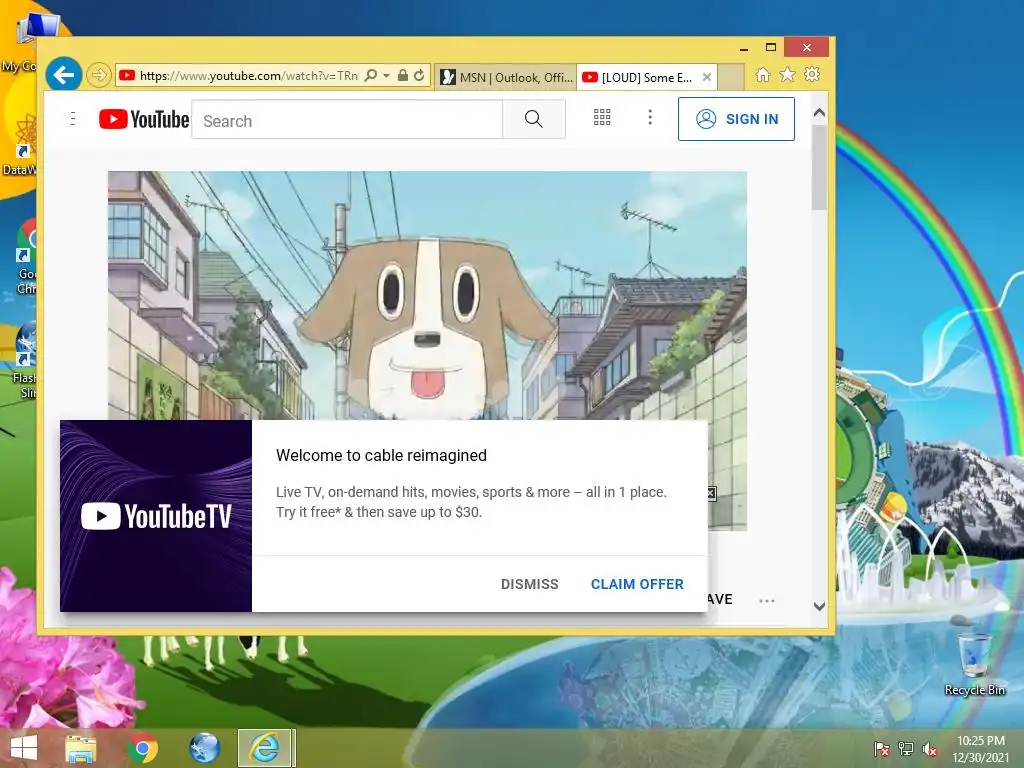Click the small ad close X on the video
This screenshot has height=768, width=1024.
(x=711, y=494)
